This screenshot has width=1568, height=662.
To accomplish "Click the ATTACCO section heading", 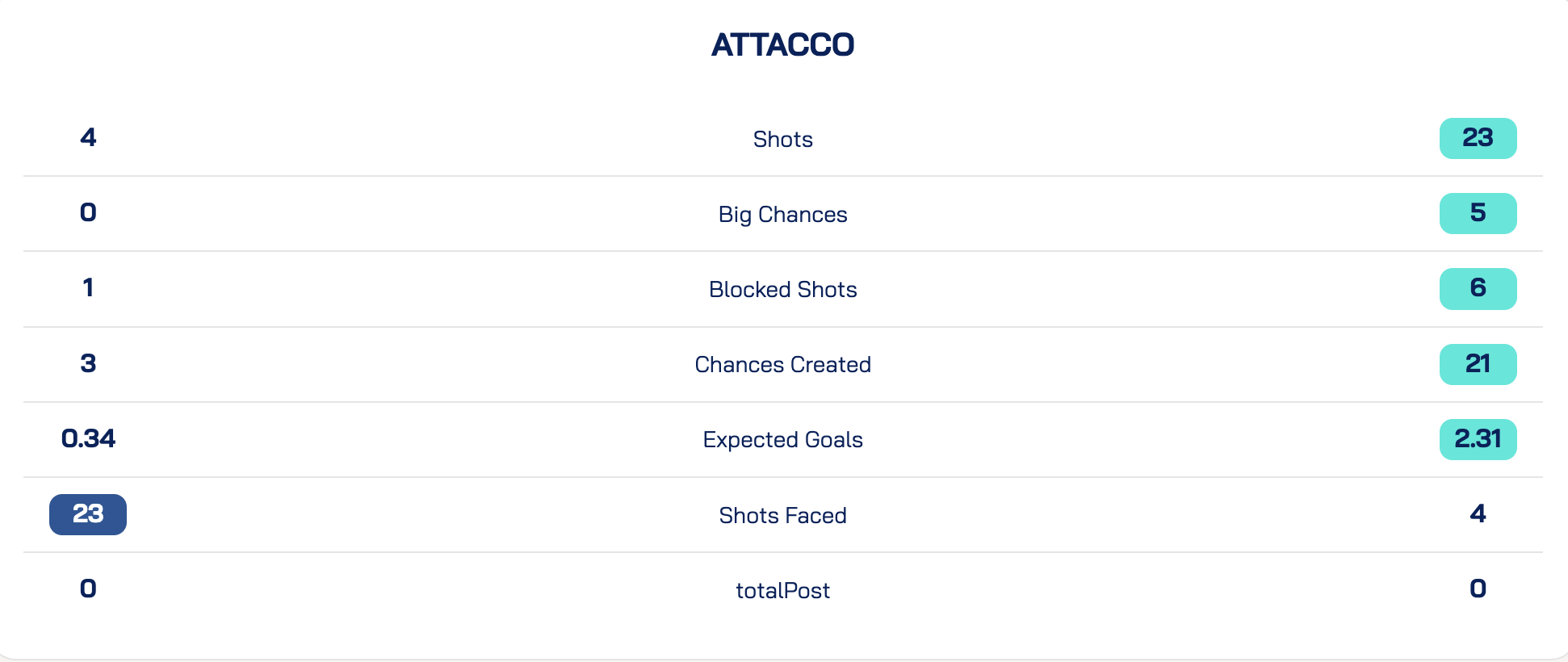I will [x=782, y=45].
